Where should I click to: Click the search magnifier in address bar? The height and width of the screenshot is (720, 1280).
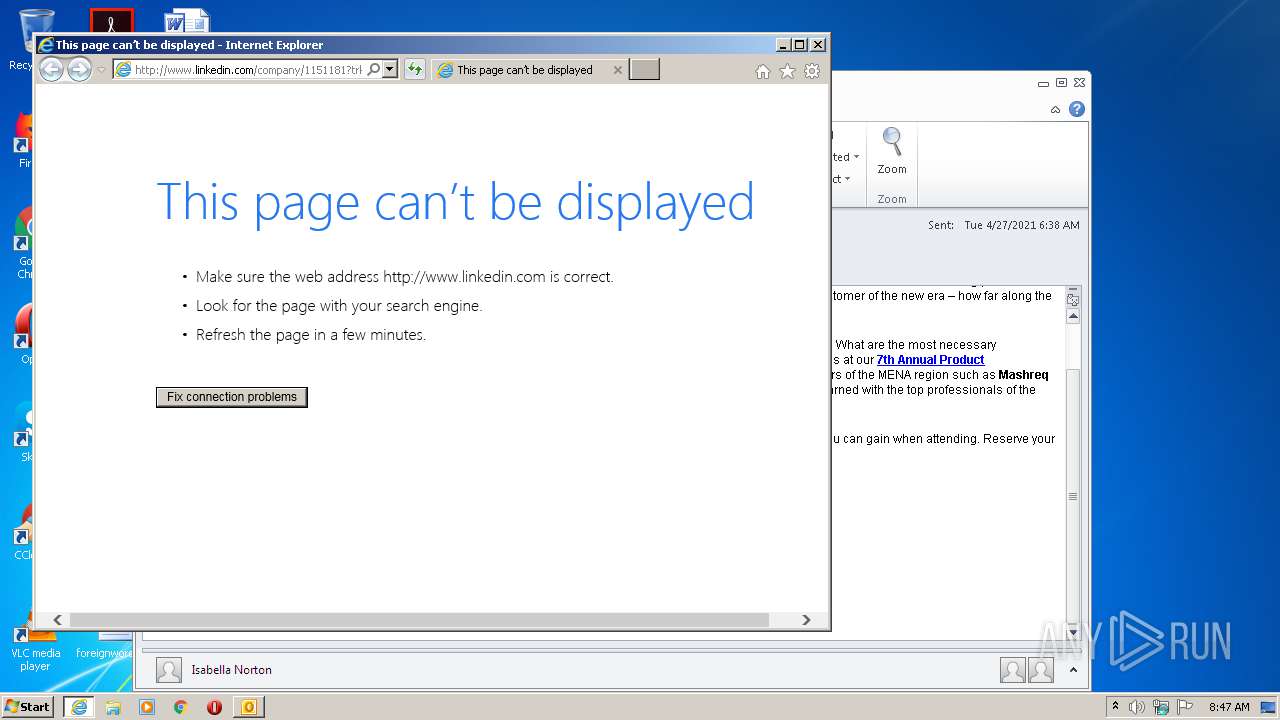tap(374, 69)
